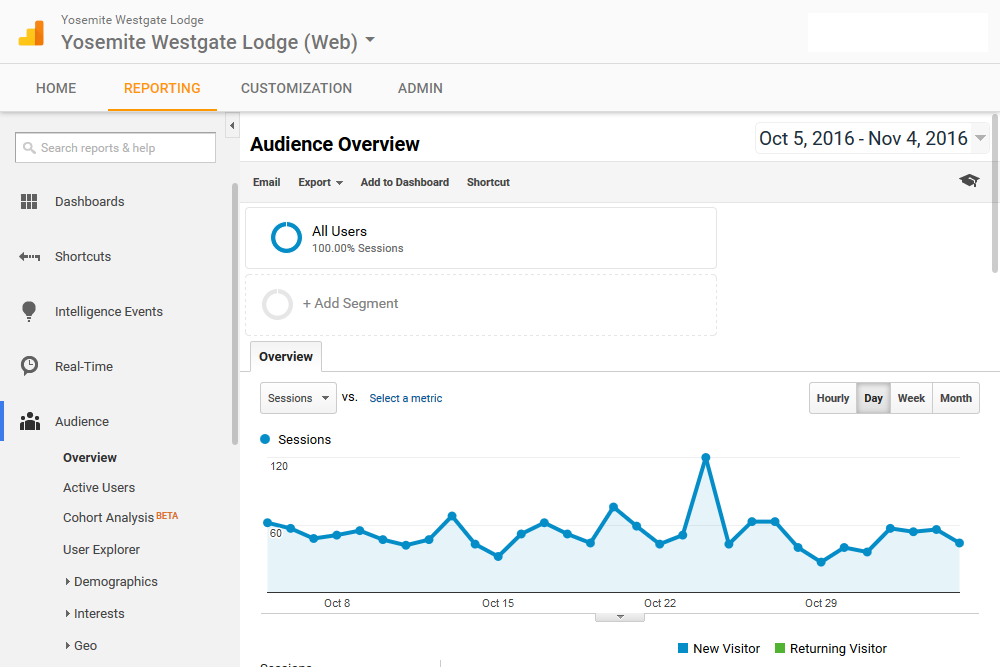Go to the HOME tab

(x=56, y=88)
